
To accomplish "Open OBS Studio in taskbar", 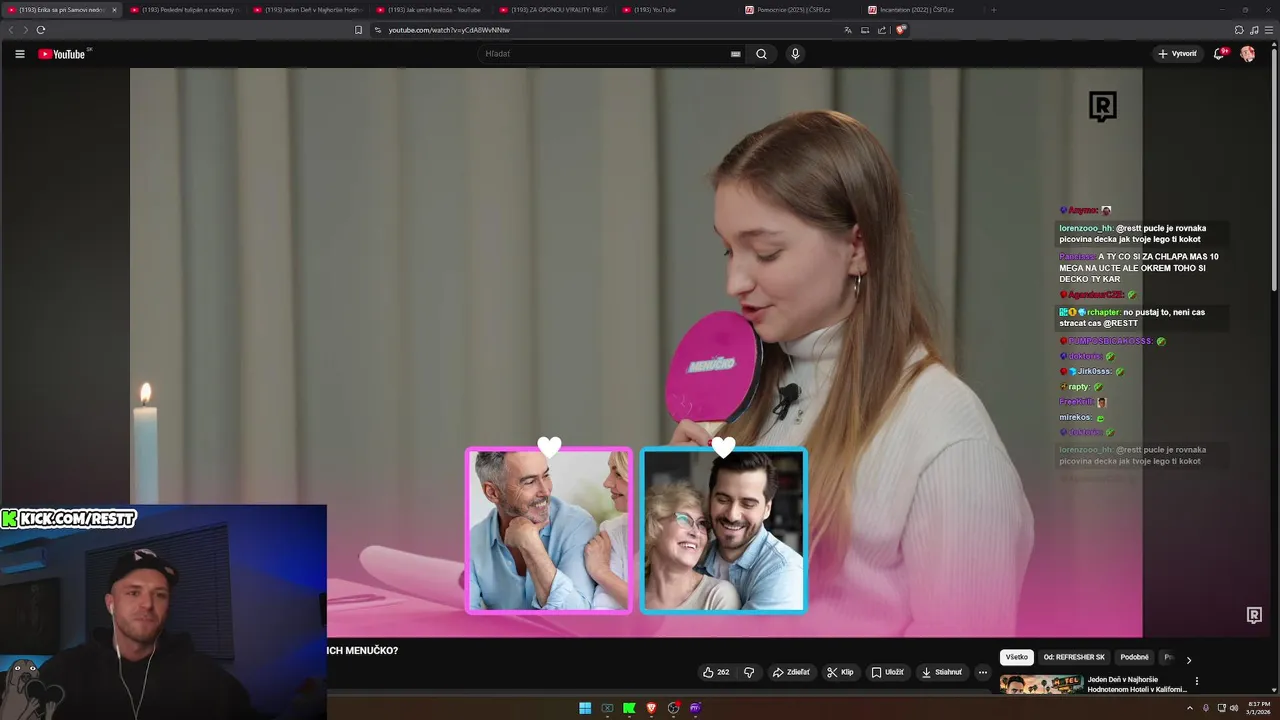I will 674,708.
